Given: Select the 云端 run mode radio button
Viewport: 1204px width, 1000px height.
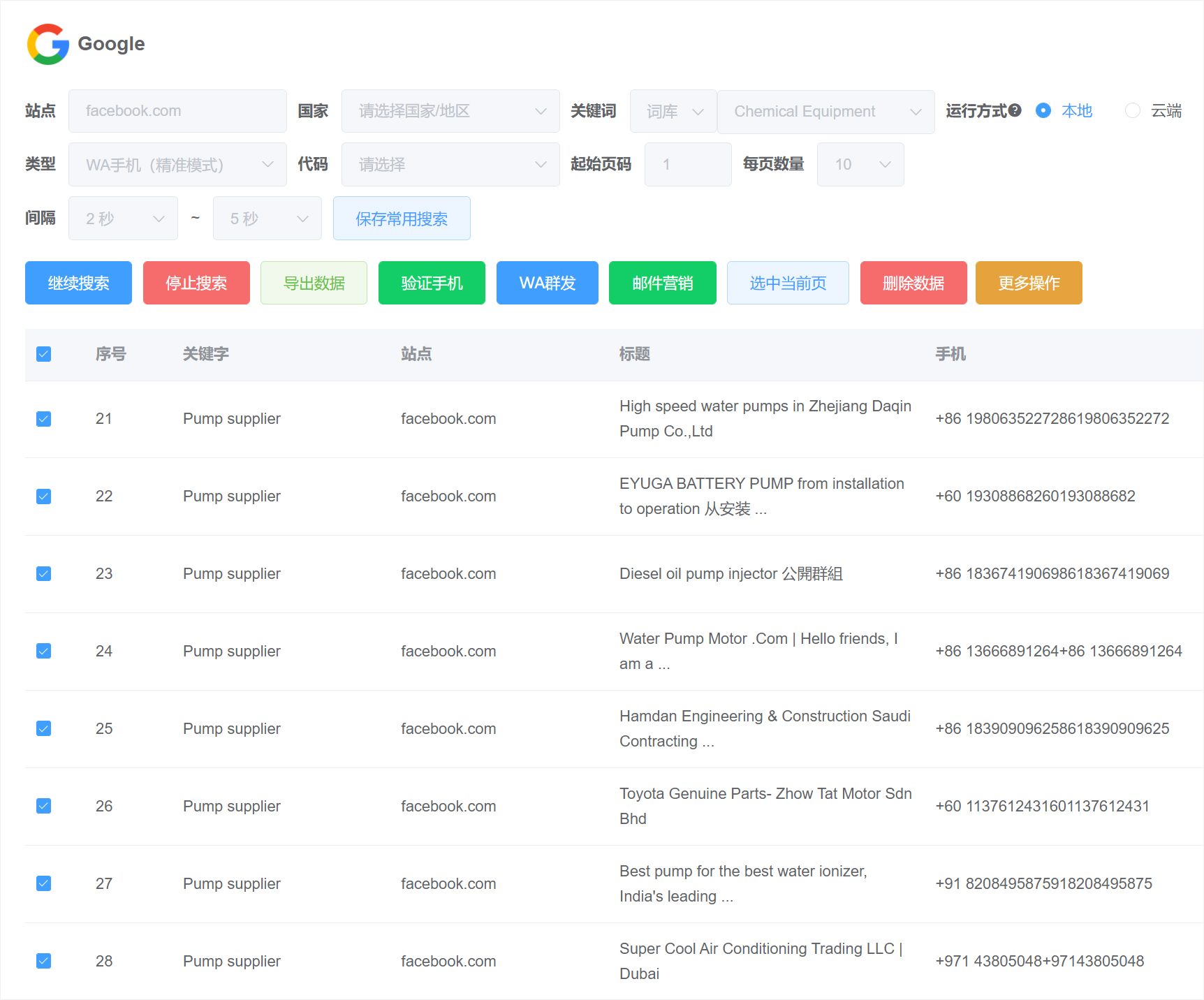Looking at the screenshot, I should pos(1133,110).
